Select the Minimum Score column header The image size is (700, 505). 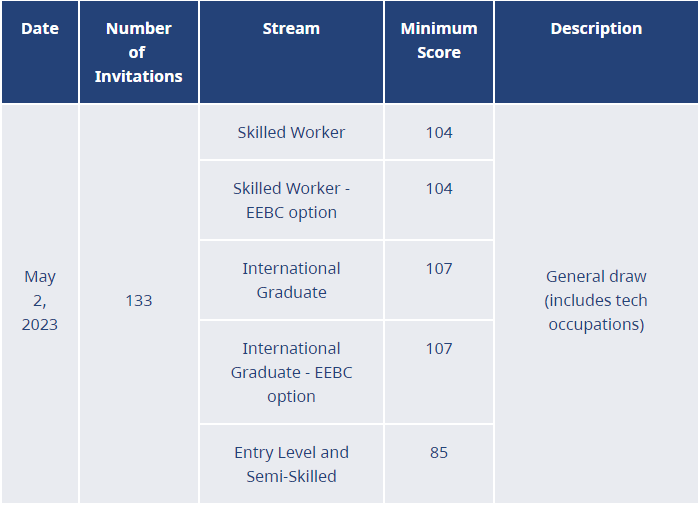[x=438, y=40]
